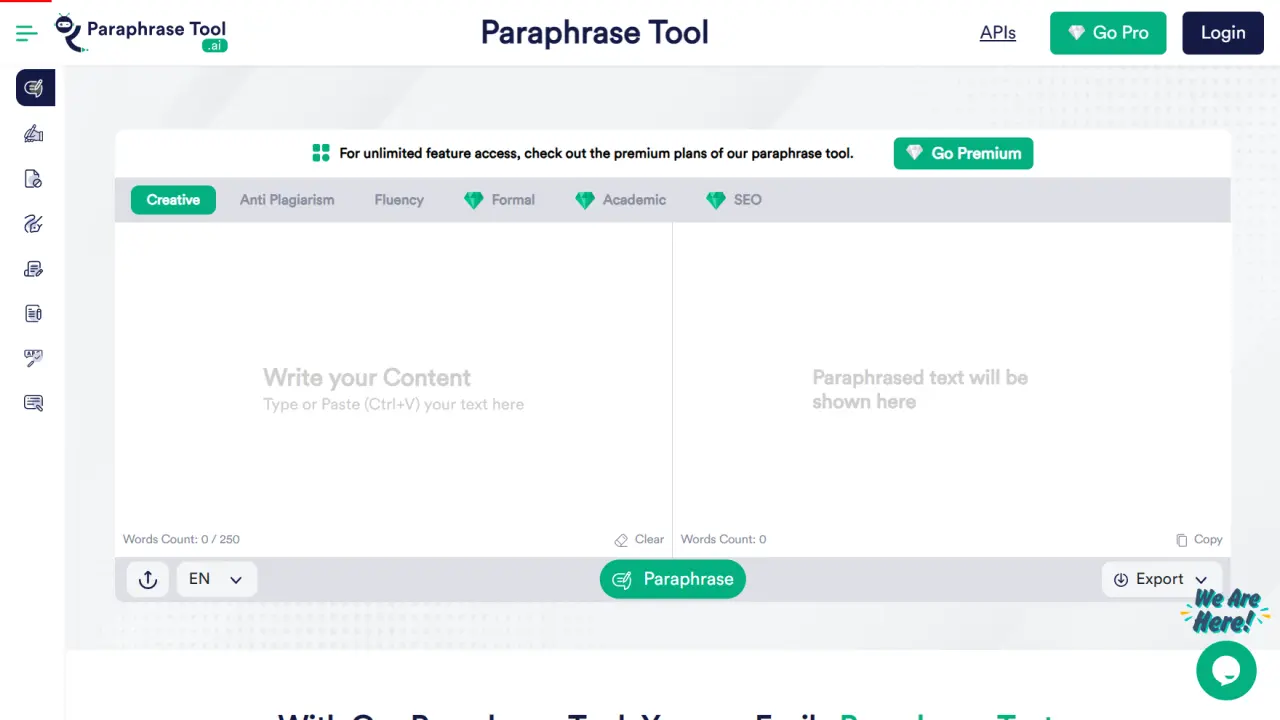This screenshot has width=1280, height=720.
Task: Select the Creative mode tab
Action: point(173,200)
